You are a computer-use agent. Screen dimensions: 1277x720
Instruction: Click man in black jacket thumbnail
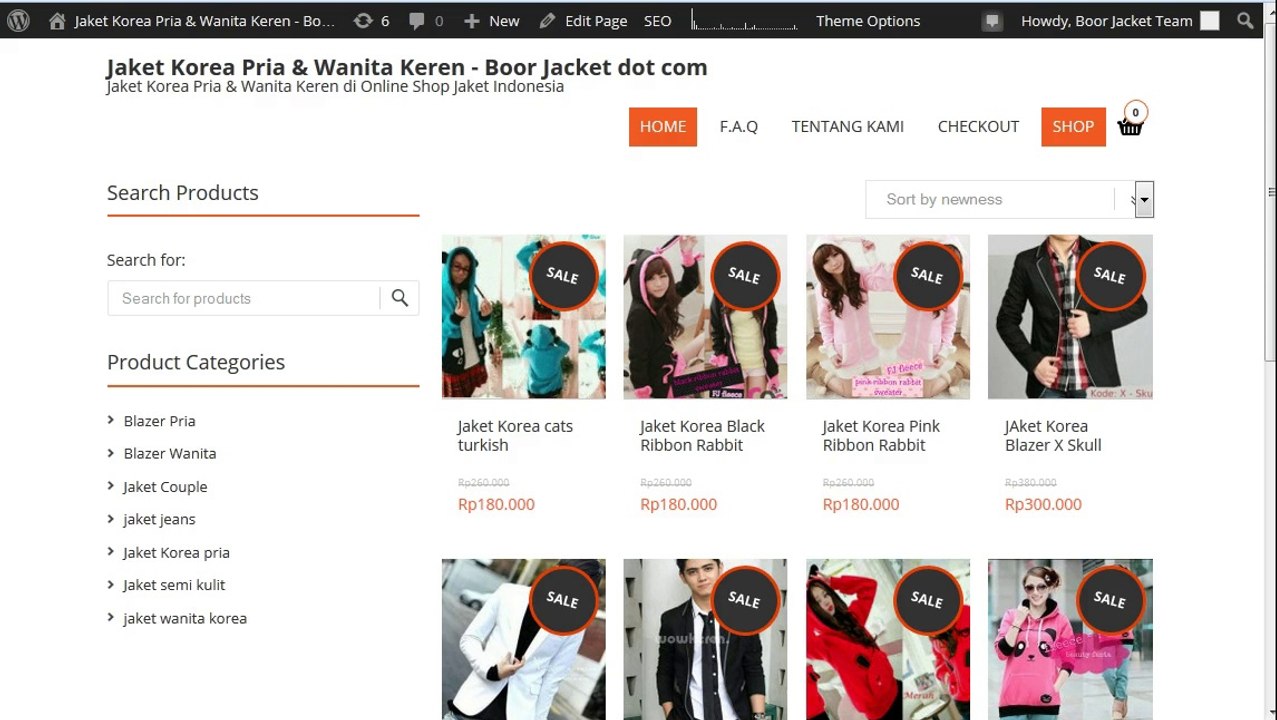pos(705,639)
